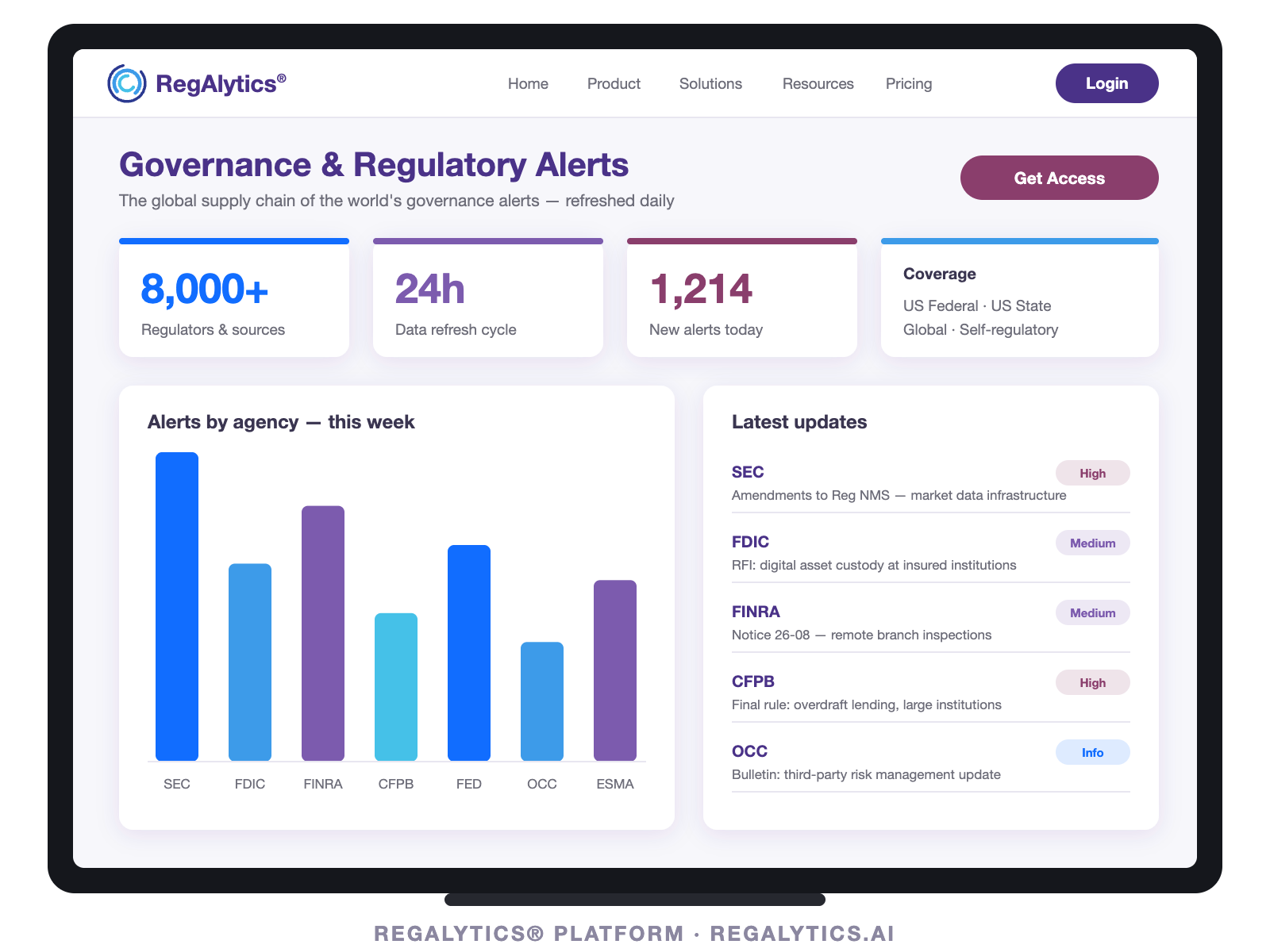Click 'Notice 26-08 — remote branch inspections' text

click(x=861, y=635)
